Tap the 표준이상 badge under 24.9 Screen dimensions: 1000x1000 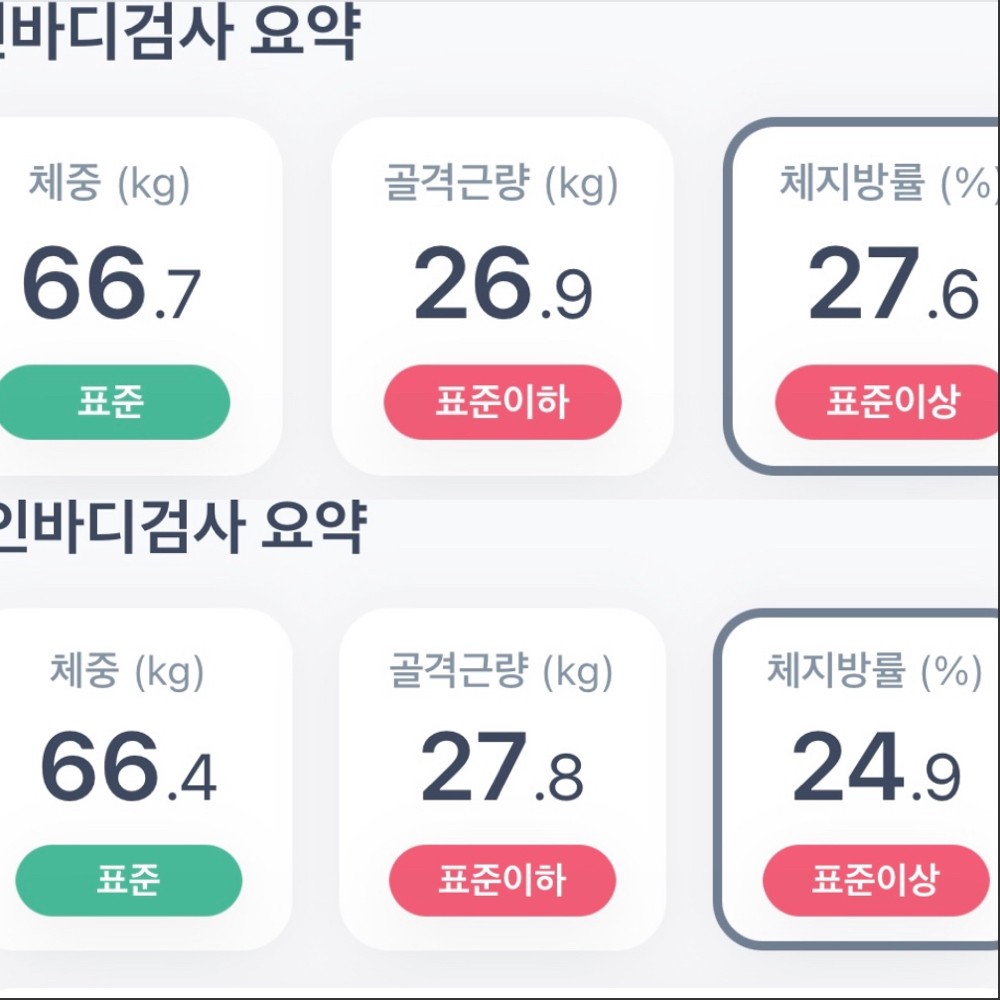coord(876,881)
